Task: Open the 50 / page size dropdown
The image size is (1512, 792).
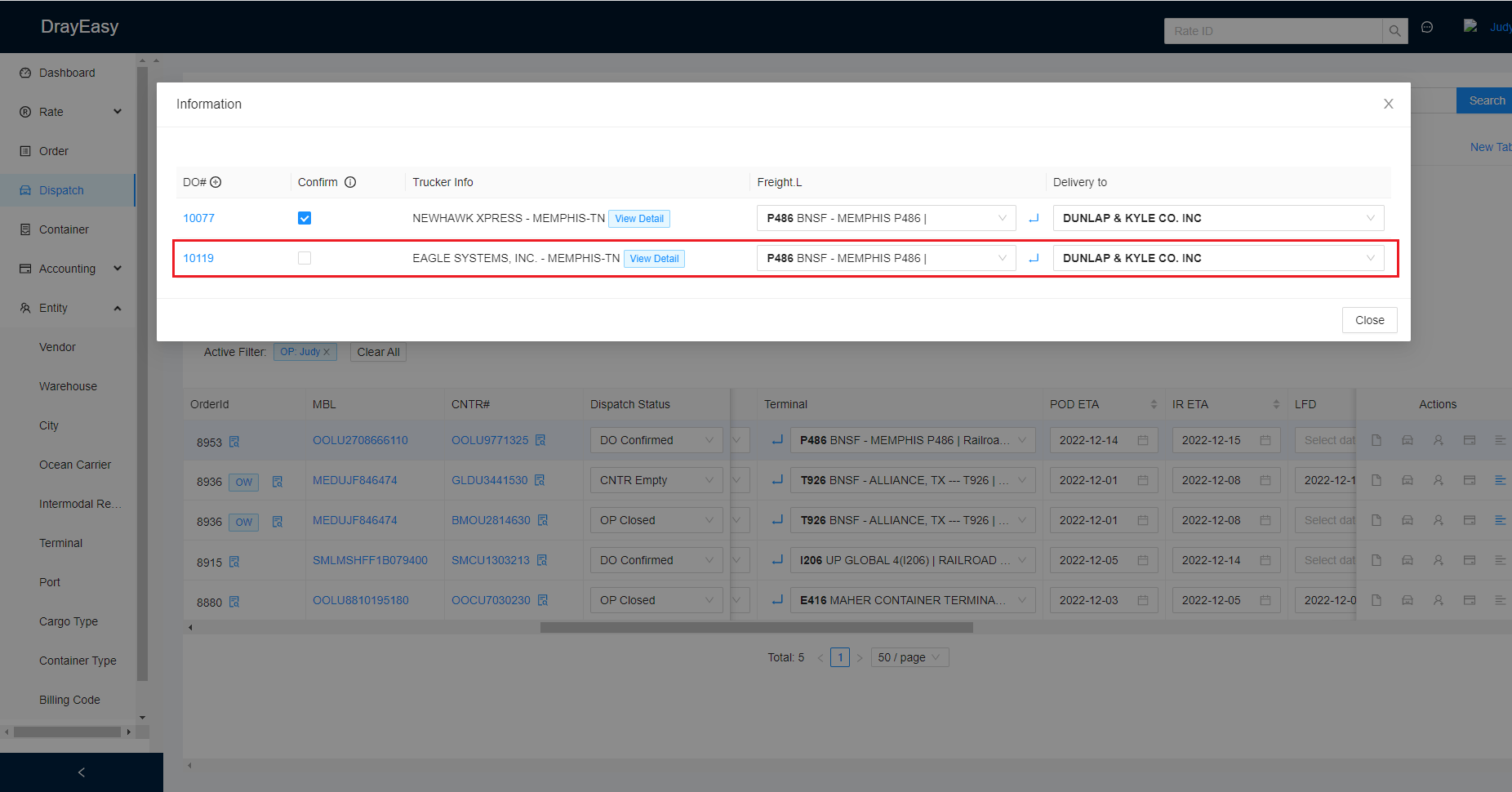Action: 909,657
